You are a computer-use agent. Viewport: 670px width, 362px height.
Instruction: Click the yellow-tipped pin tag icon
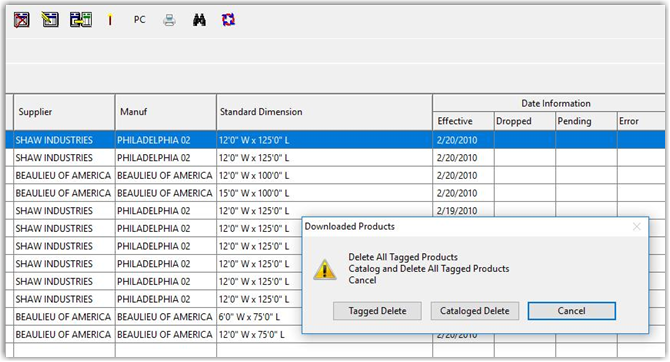pyautogui.click(x=110, y=20)
